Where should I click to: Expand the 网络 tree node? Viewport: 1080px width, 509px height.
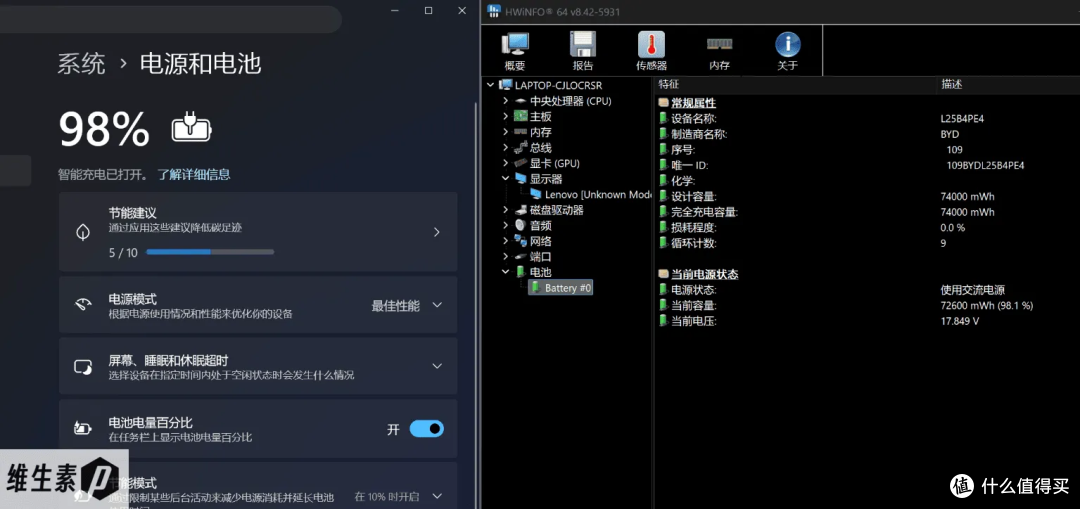click(506, 241)
